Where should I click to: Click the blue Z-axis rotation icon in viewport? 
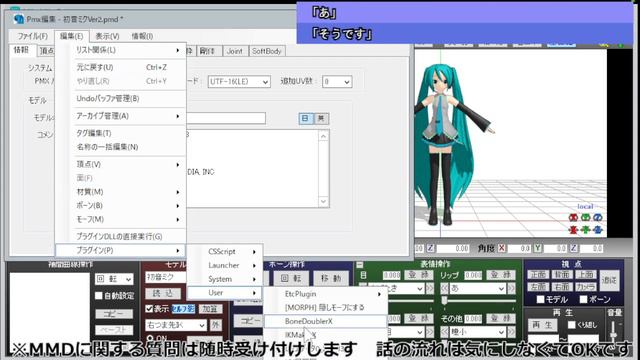coord(598,218)
